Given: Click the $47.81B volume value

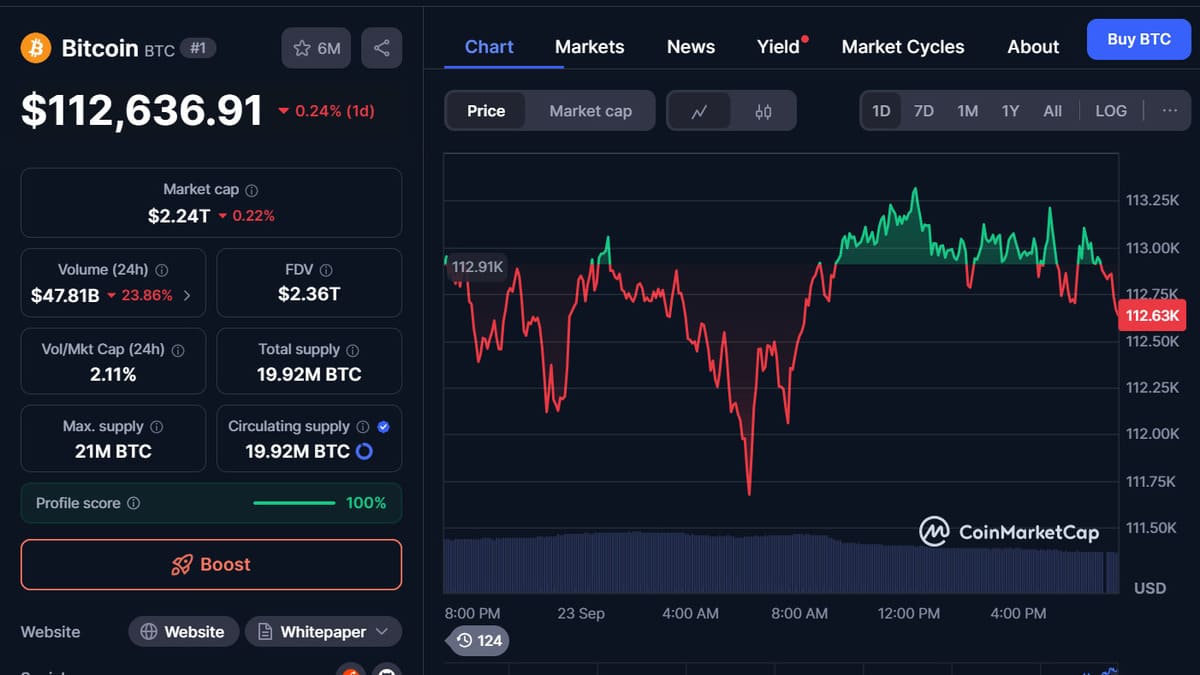Looking at the screenshot, I should tap(65, 295).
